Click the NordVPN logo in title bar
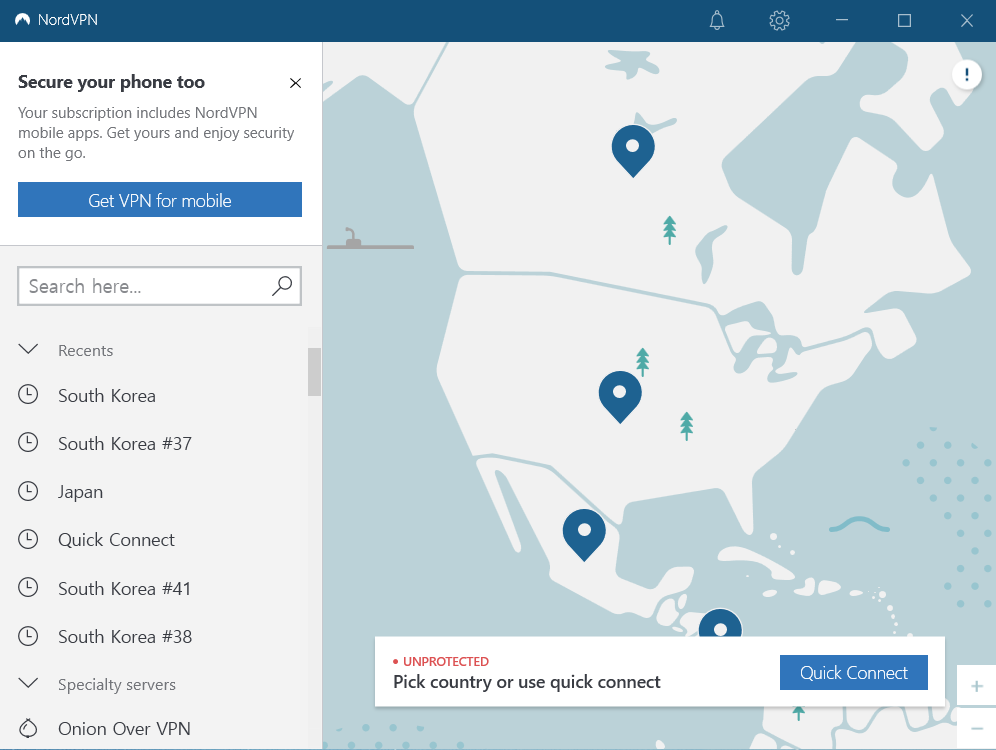This screenshot has width=996, height=750. pos(22,20)
